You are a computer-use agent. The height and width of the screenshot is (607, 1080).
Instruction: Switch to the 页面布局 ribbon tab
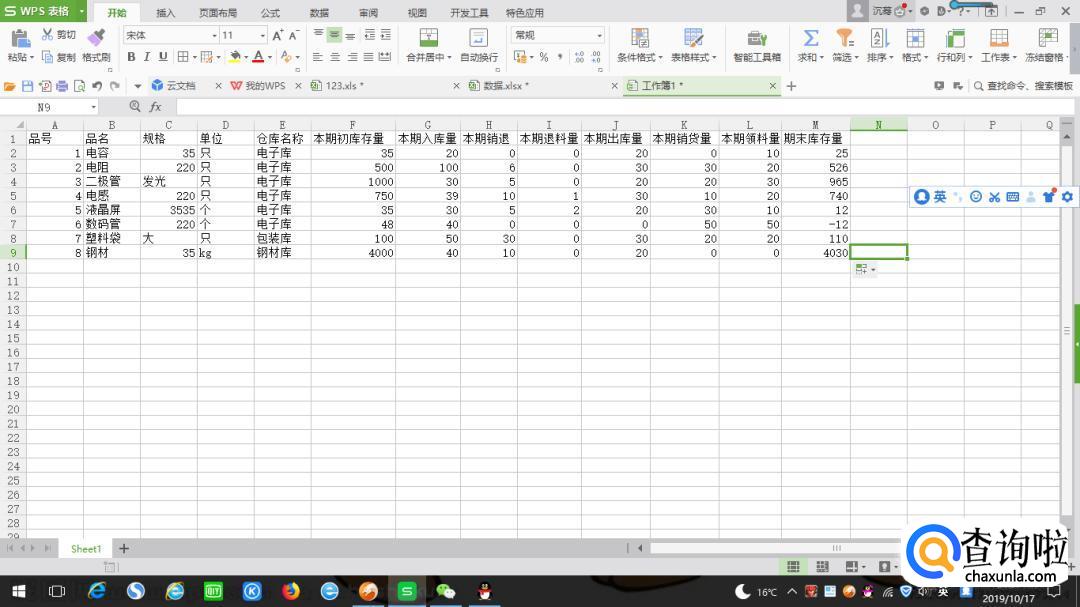[x=218, y=12]
